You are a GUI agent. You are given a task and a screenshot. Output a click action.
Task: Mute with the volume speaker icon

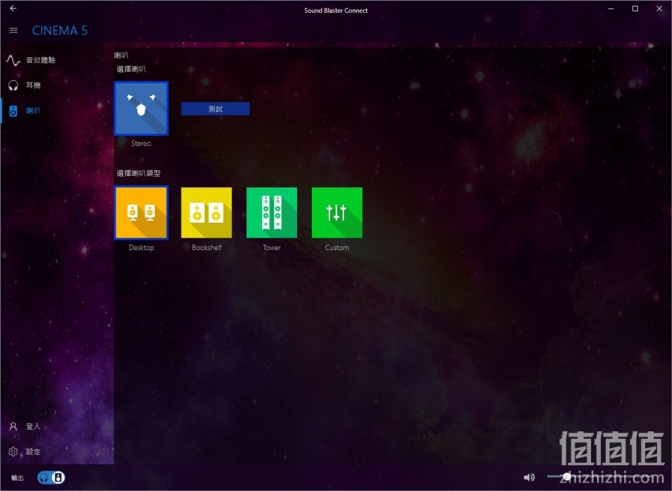(x=529, y=477)
